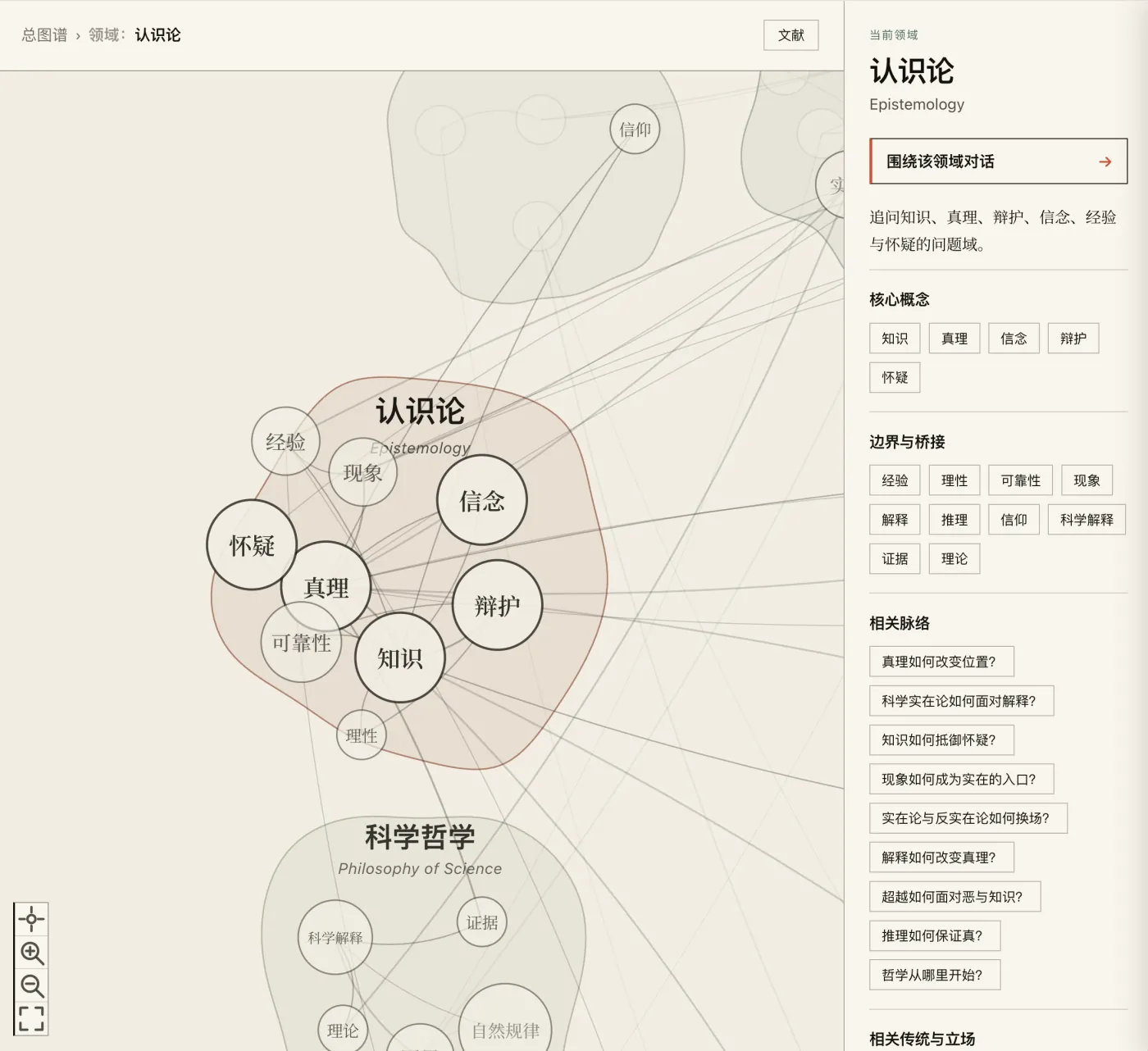Select the 怀疑 tag under 核心概念

click(x=895, y=378)
